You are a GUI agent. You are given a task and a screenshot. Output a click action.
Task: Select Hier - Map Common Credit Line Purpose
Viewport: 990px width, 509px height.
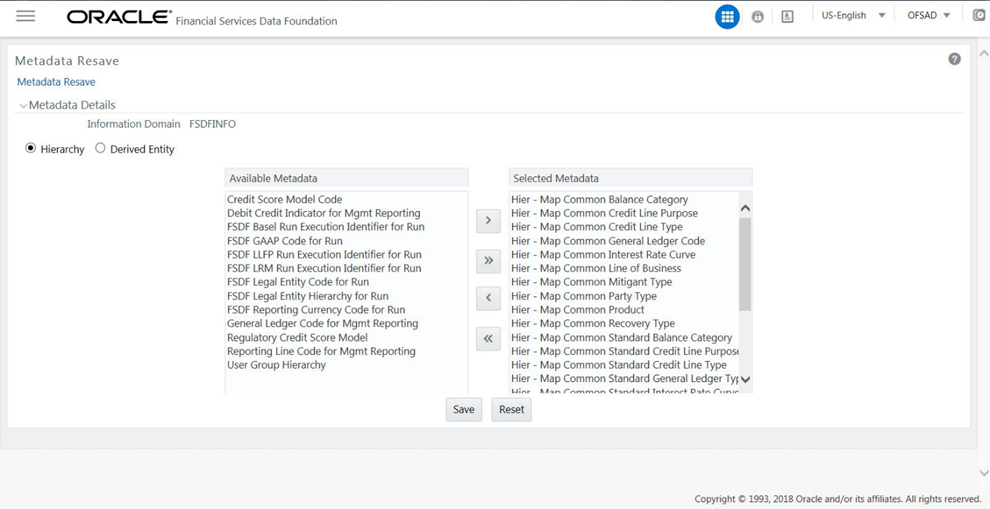[604, 213]
